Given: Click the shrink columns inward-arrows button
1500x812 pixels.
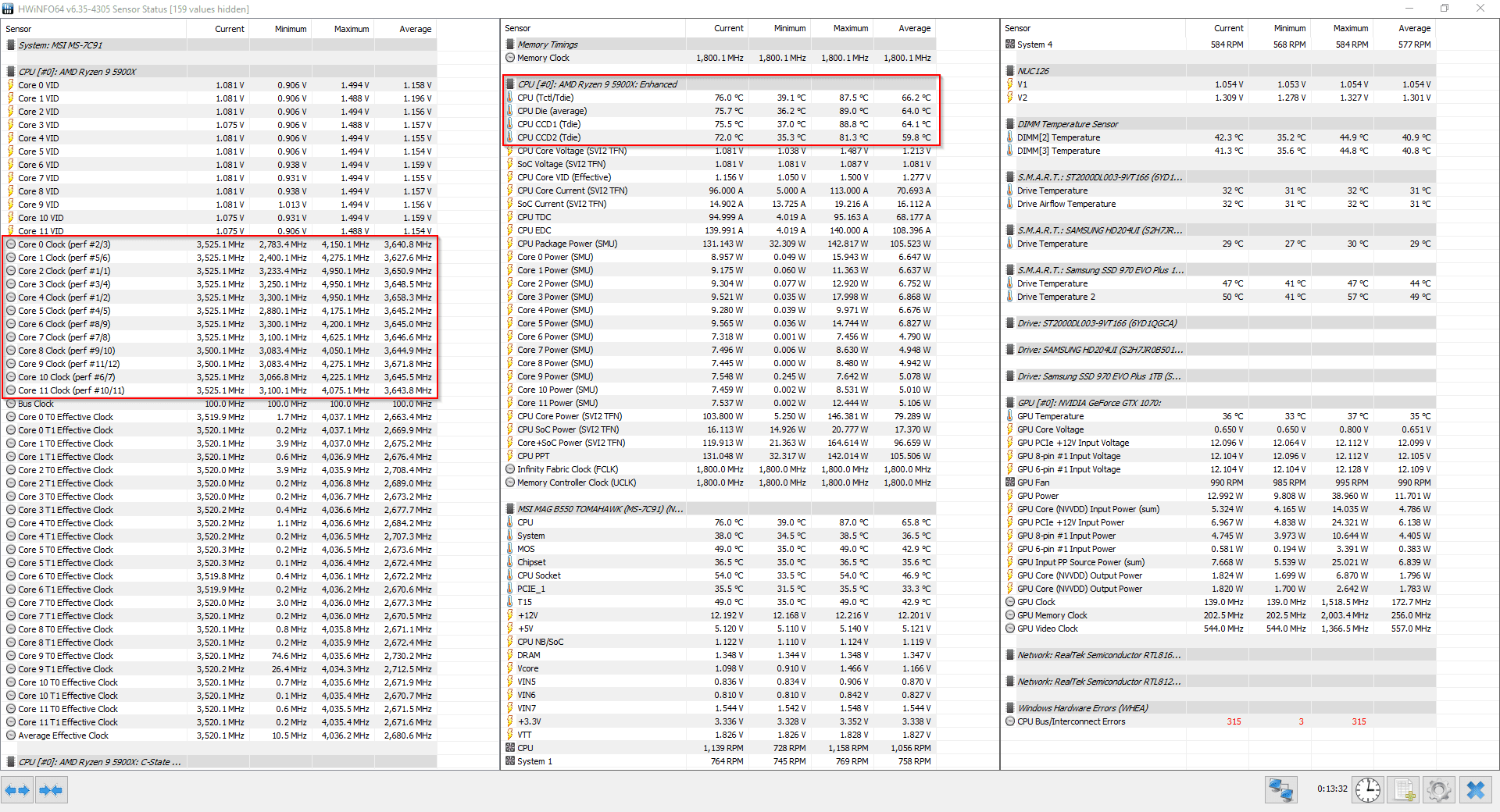Looking at the screenshot, I should (x=51, y=790).
